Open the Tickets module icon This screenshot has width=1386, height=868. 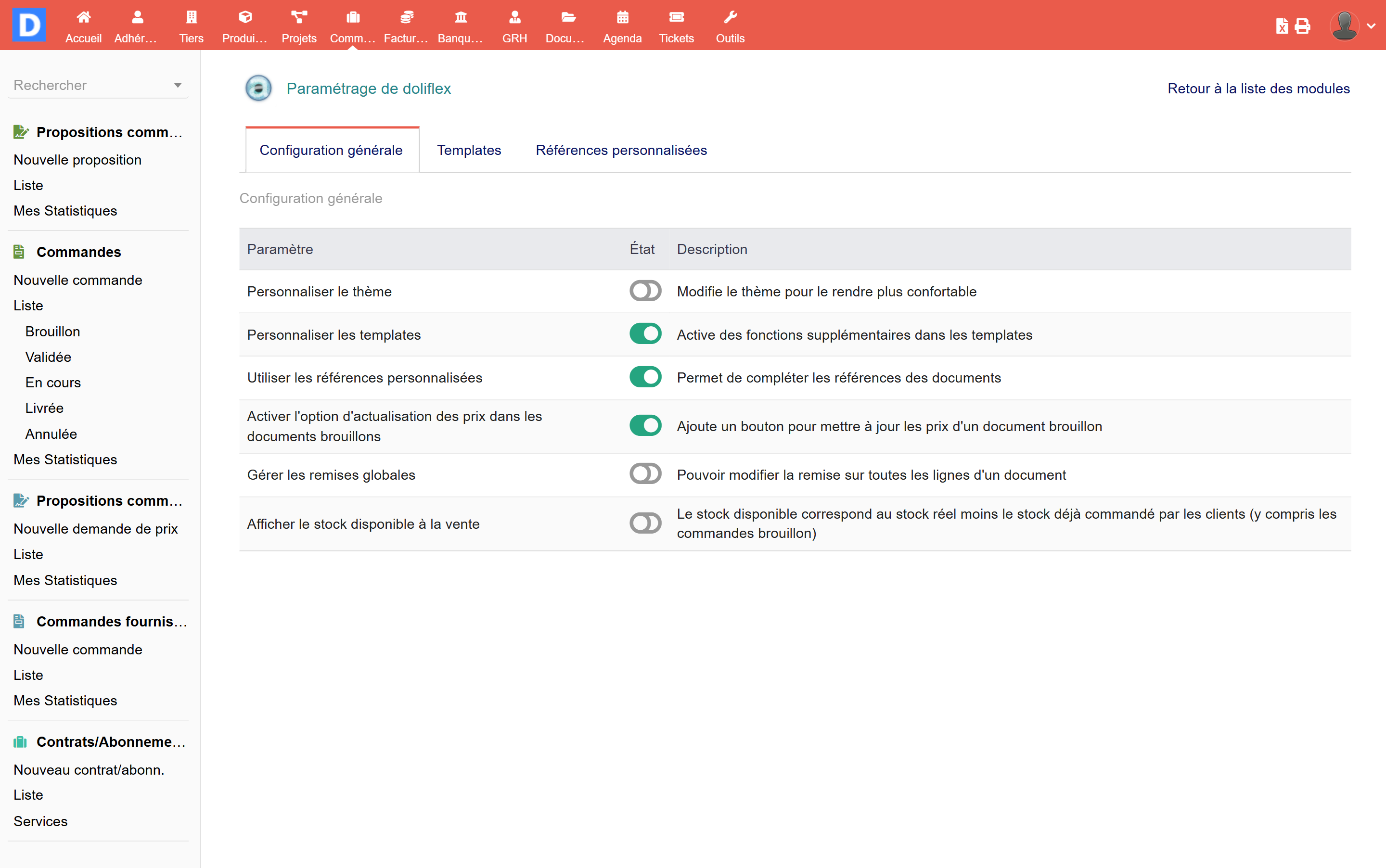676,18
